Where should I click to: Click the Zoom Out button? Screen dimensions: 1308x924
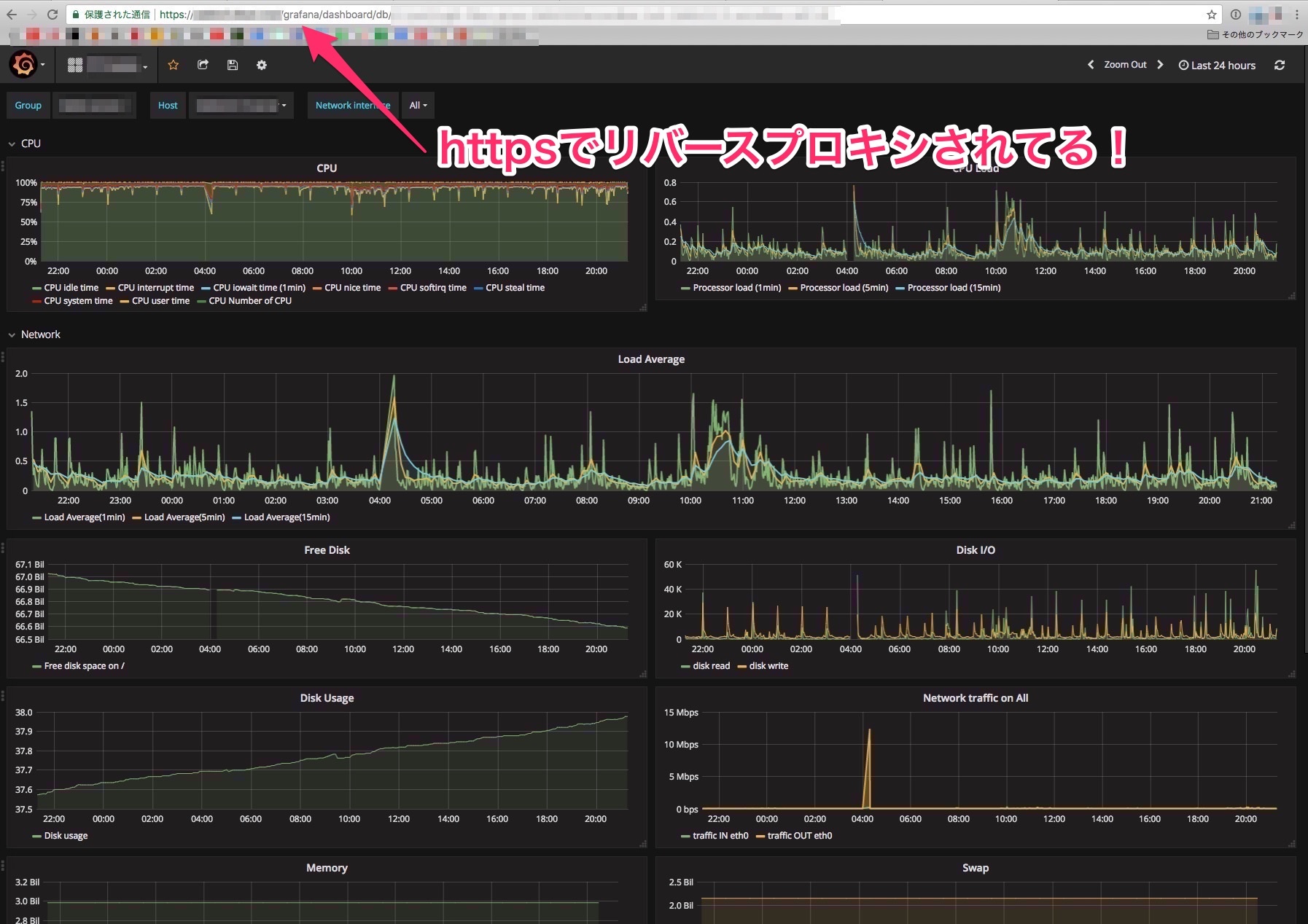point(1125,65)
